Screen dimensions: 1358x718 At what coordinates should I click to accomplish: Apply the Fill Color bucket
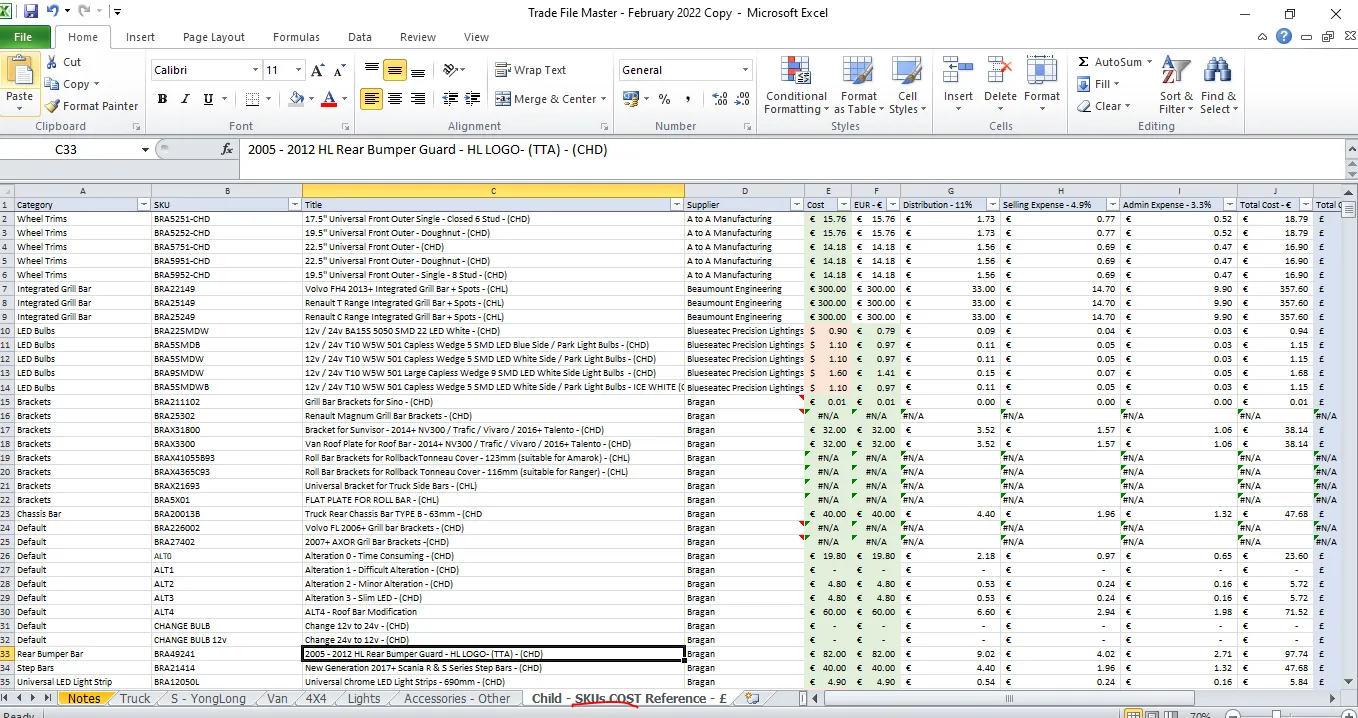296,99
